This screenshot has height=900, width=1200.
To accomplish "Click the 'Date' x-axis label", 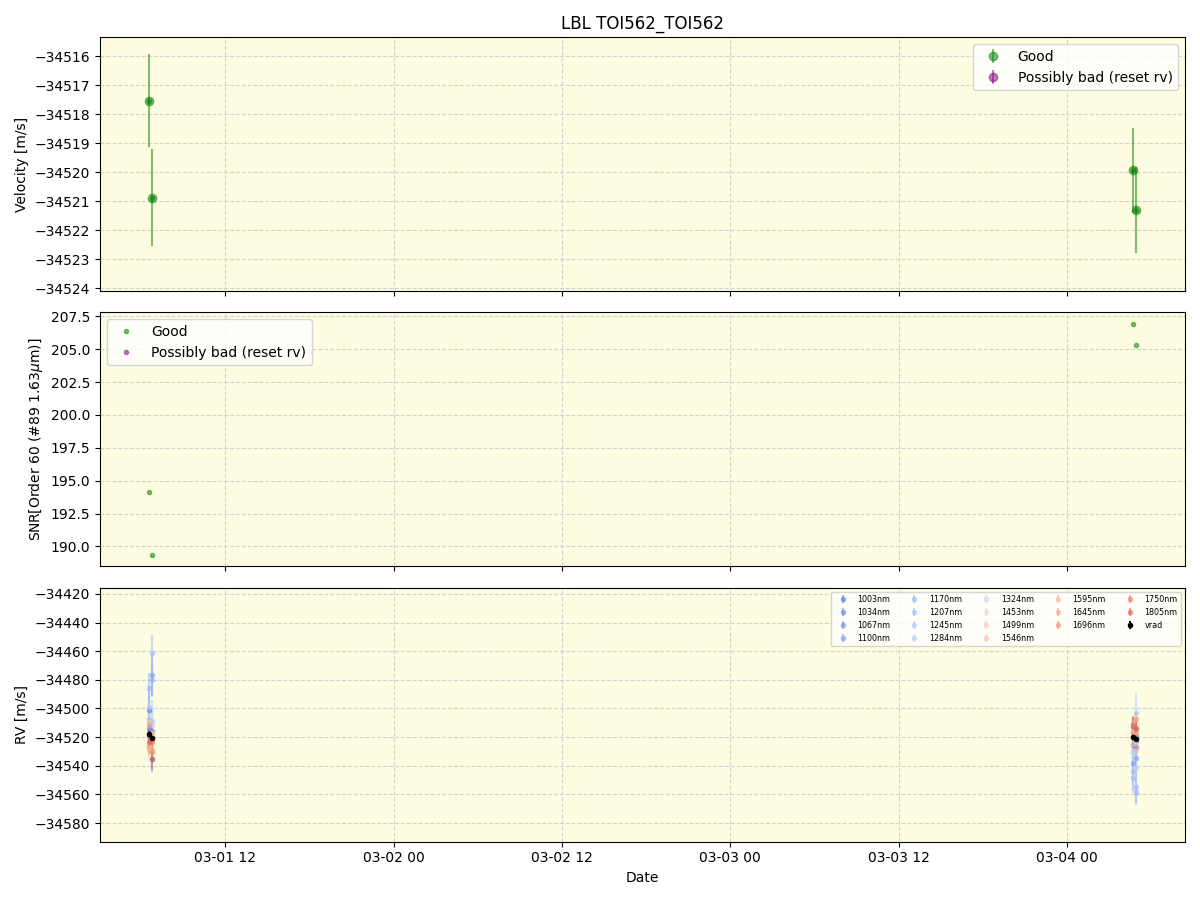I will point(642,877).
